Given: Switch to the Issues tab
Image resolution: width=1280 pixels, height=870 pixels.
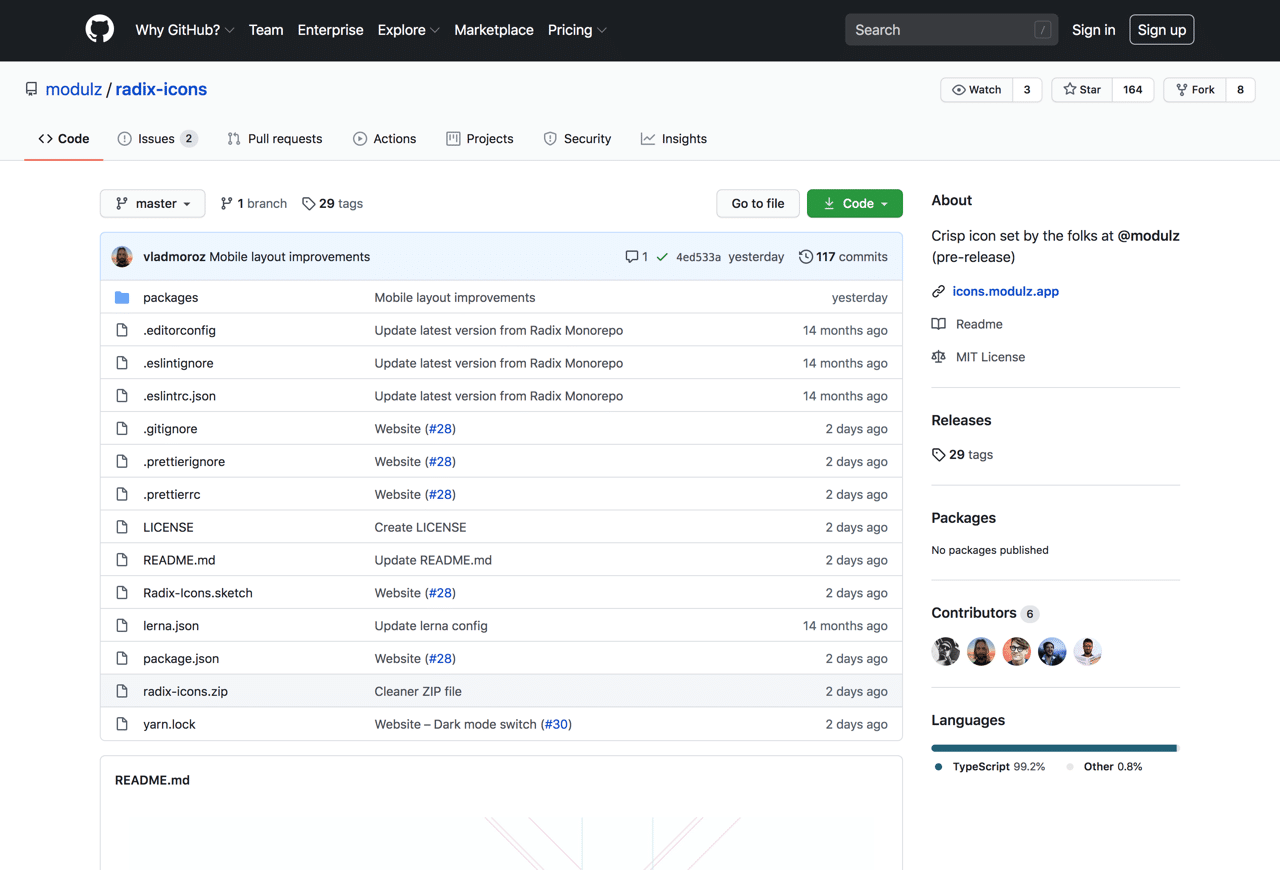Looking at the screenshot, I should tap(156, 139).
